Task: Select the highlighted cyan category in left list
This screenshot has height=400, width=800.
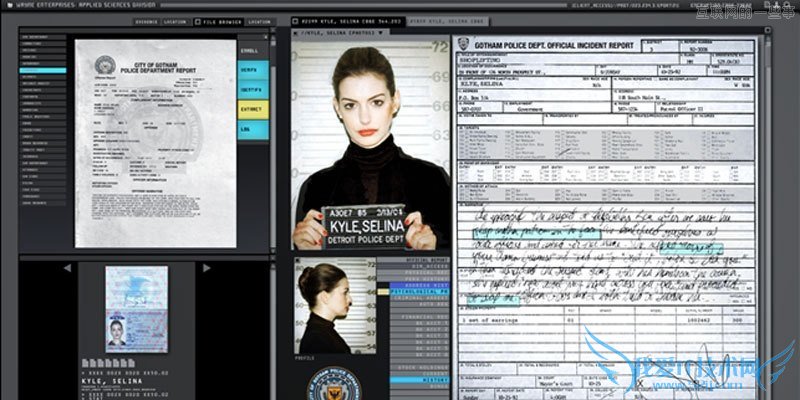Action: [x=43, y=70]
